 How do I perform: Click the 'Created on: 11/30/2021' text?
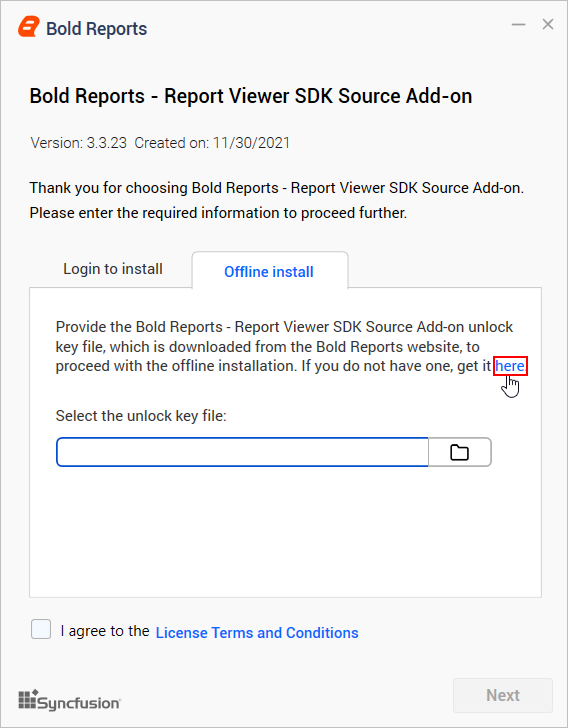coord(212,143)
